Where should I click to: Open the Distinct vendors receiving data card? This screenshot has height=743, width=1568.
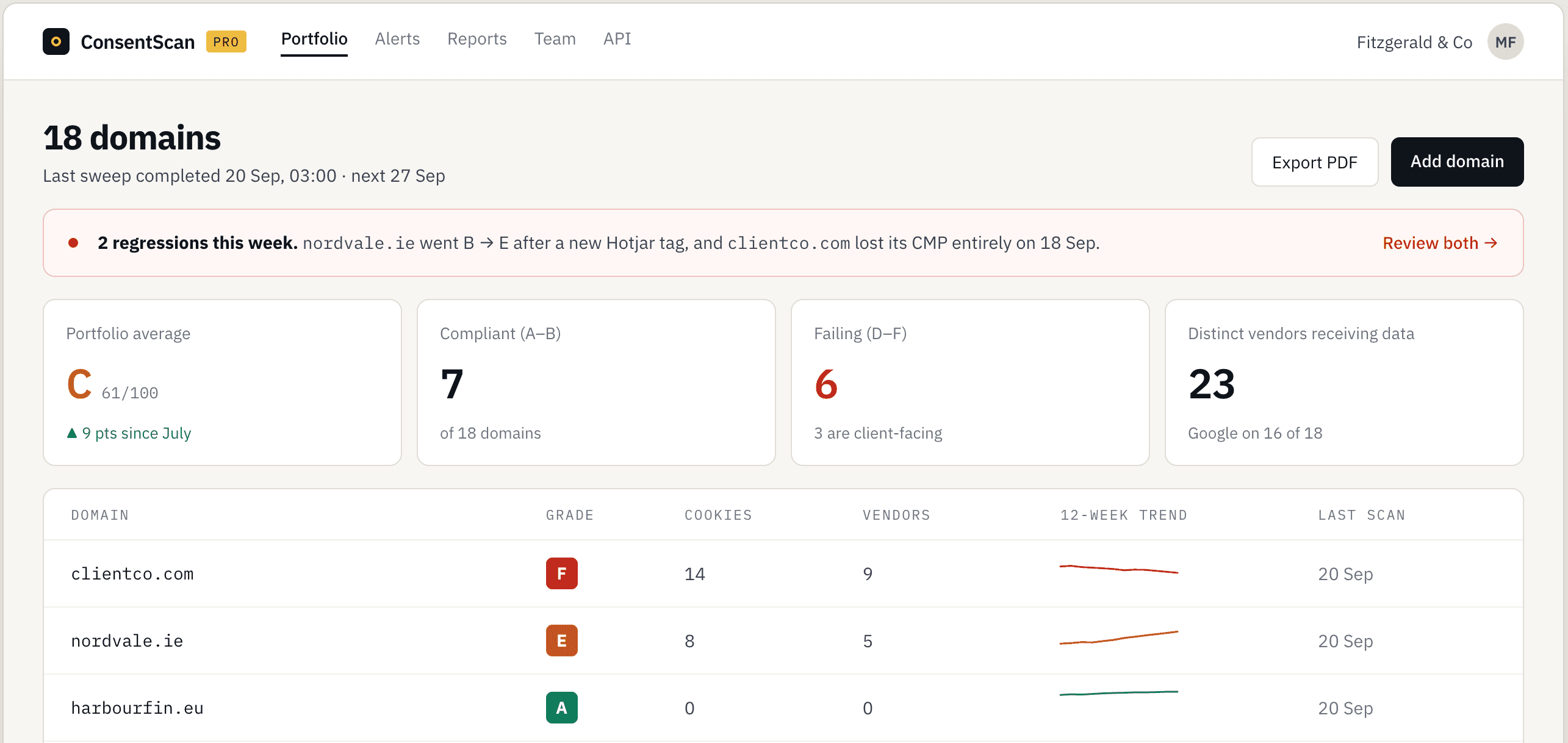pyautogui.click(x=1344, y=382)
